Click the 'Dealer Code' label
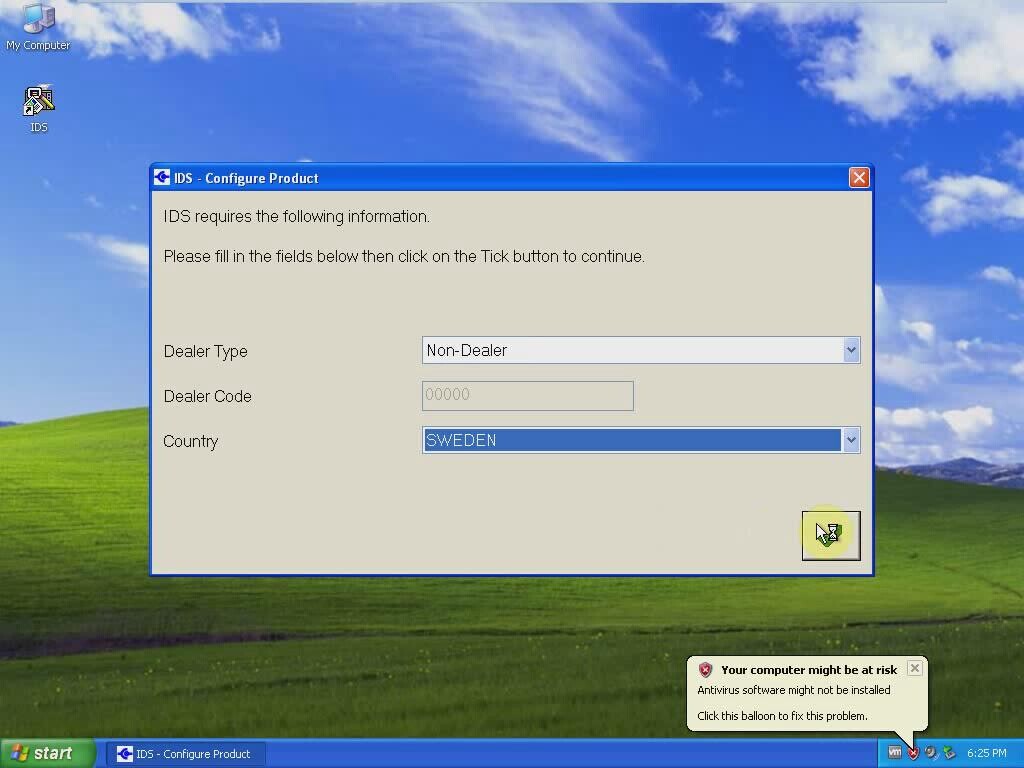Screen dimensions: 1024x768 [x=207, y=396]
